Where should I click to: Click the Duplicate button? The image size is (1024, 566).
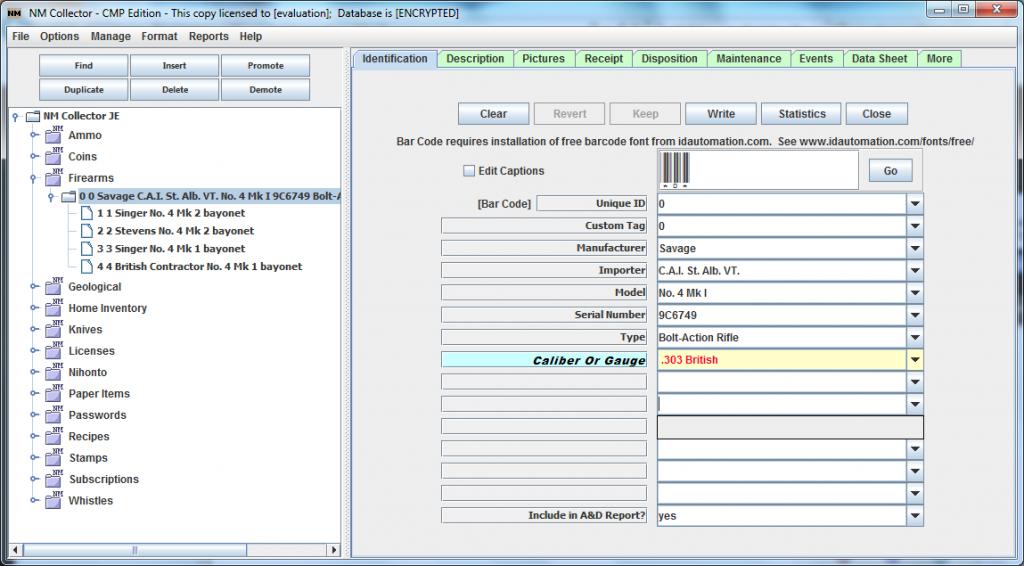84,90
